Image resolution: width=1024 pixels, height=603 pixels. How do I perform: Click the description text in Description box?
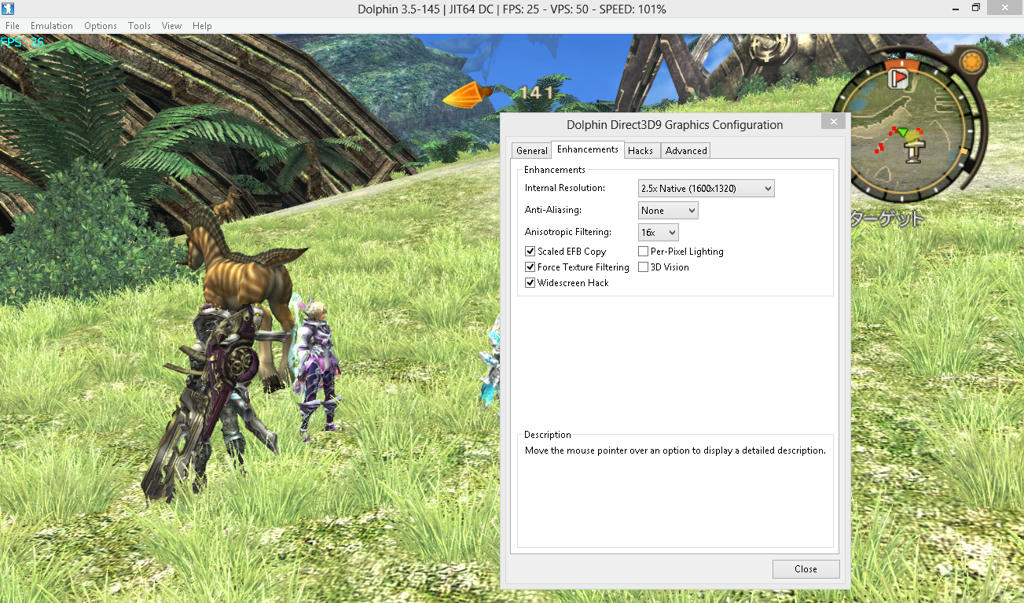click(675, 450)
